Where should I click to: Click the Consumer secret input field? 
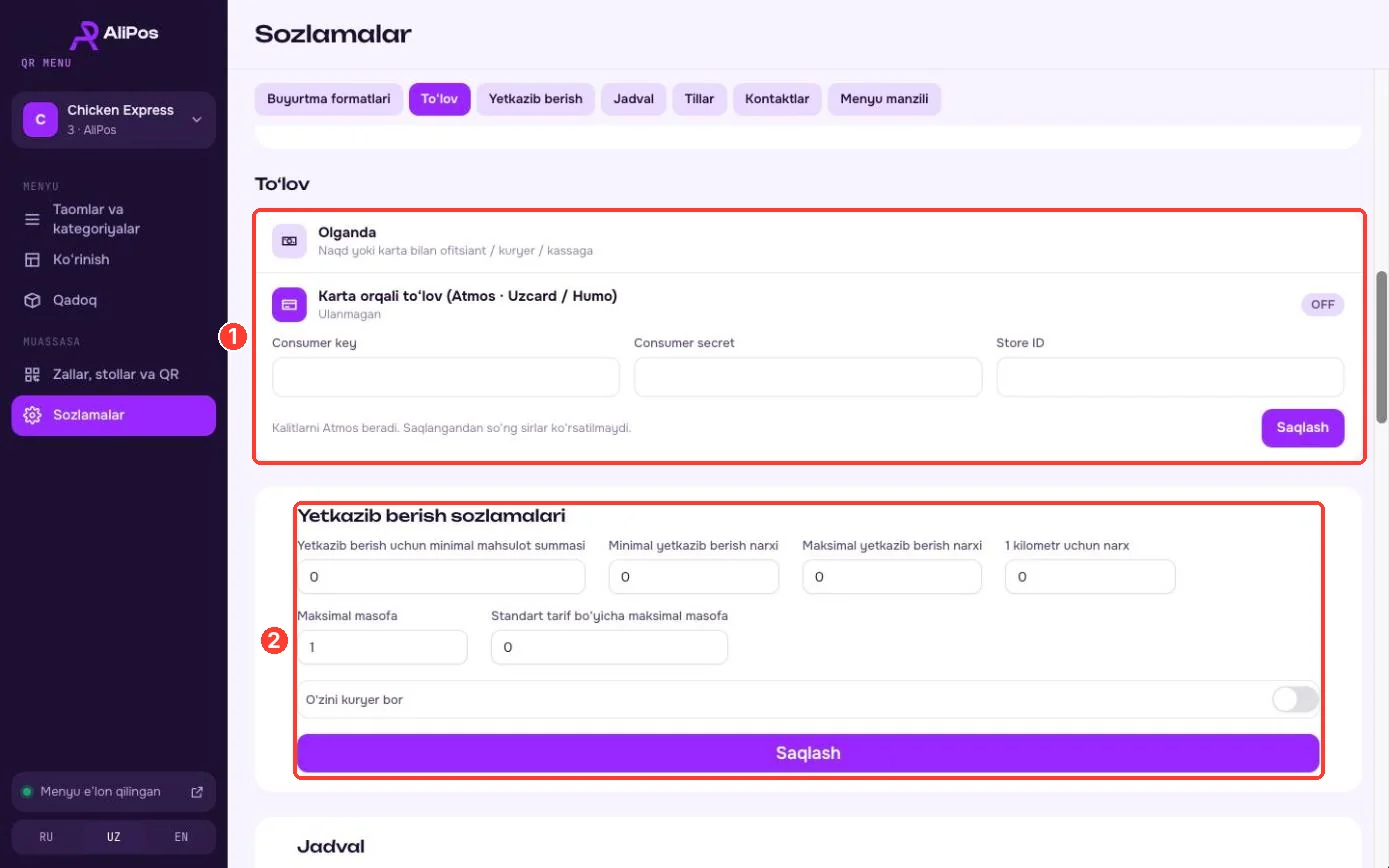pyautogui.click(x=808, y=378)
